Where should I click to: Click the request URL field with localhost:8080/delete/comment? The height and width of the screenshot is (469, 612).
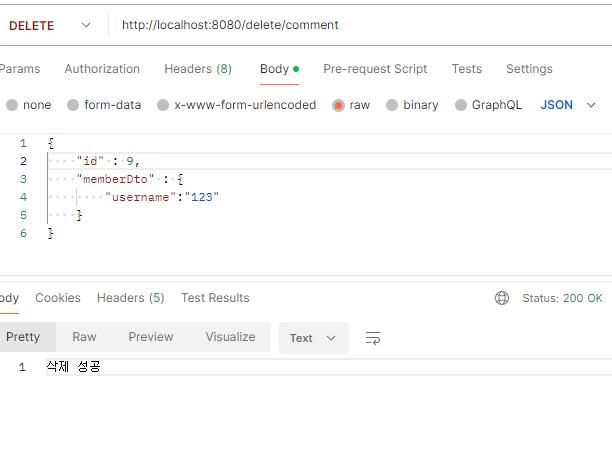tap(230, 25)
